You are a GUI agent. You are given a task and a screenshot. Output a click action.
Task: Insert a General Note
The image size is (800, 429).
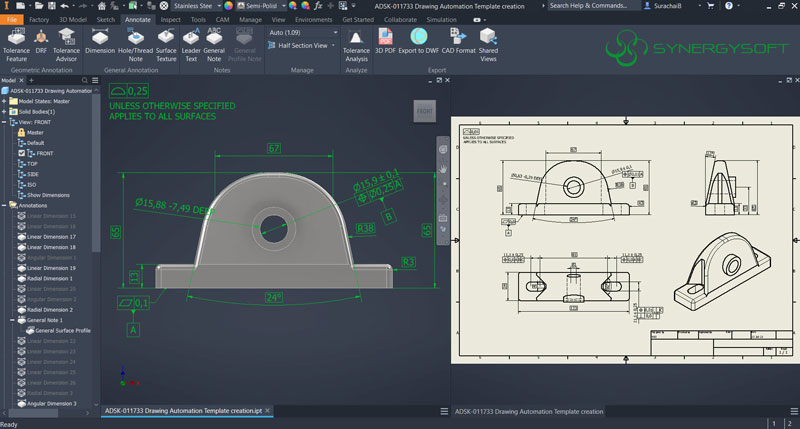tap(214, 45)
